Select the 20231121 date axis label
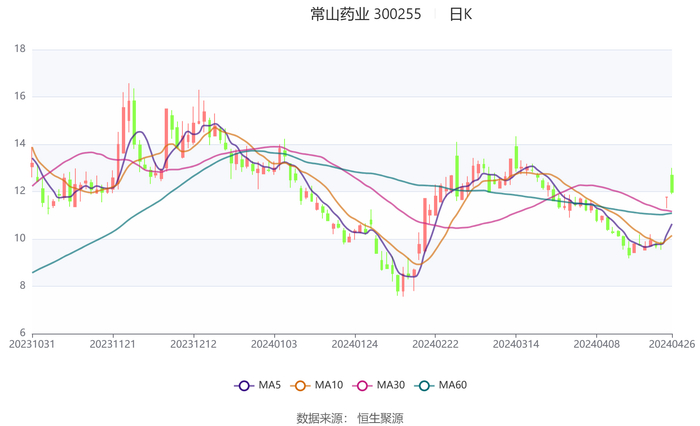The width and height of the screenshot is (700, 426). 113,344
